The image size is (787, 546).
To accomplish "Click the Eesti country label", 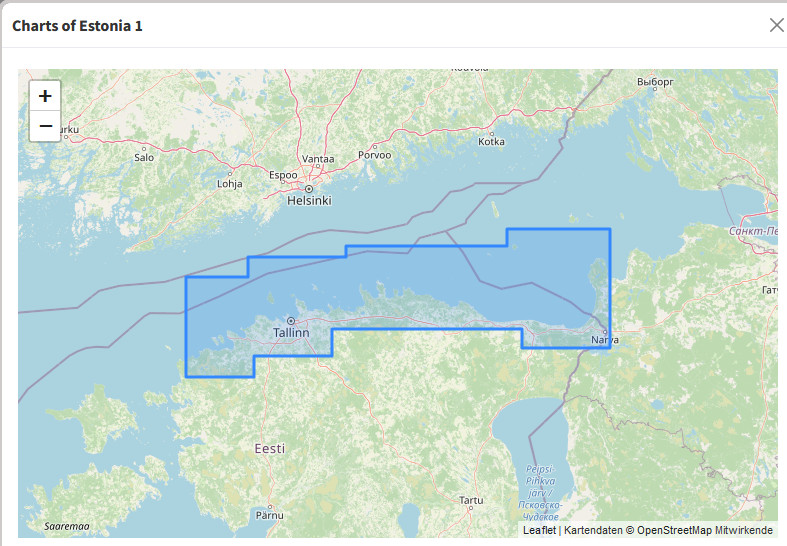I will click(269, 449).
